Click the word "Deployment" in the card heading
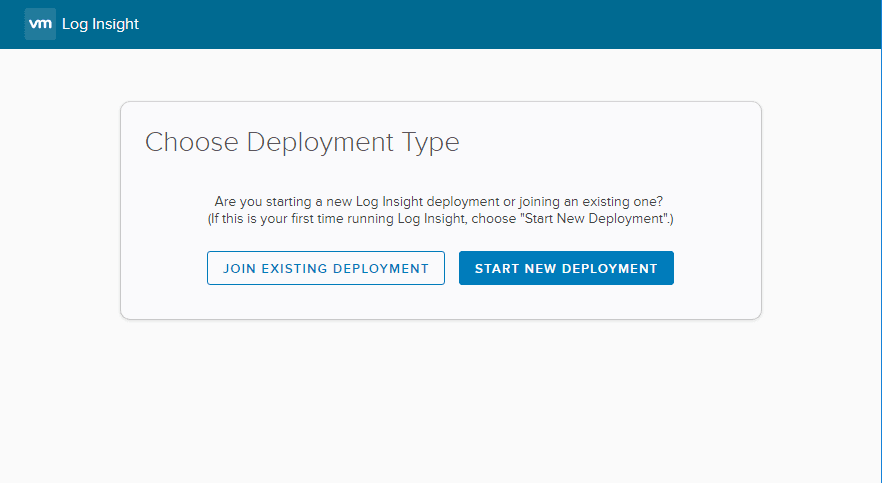 318,142
